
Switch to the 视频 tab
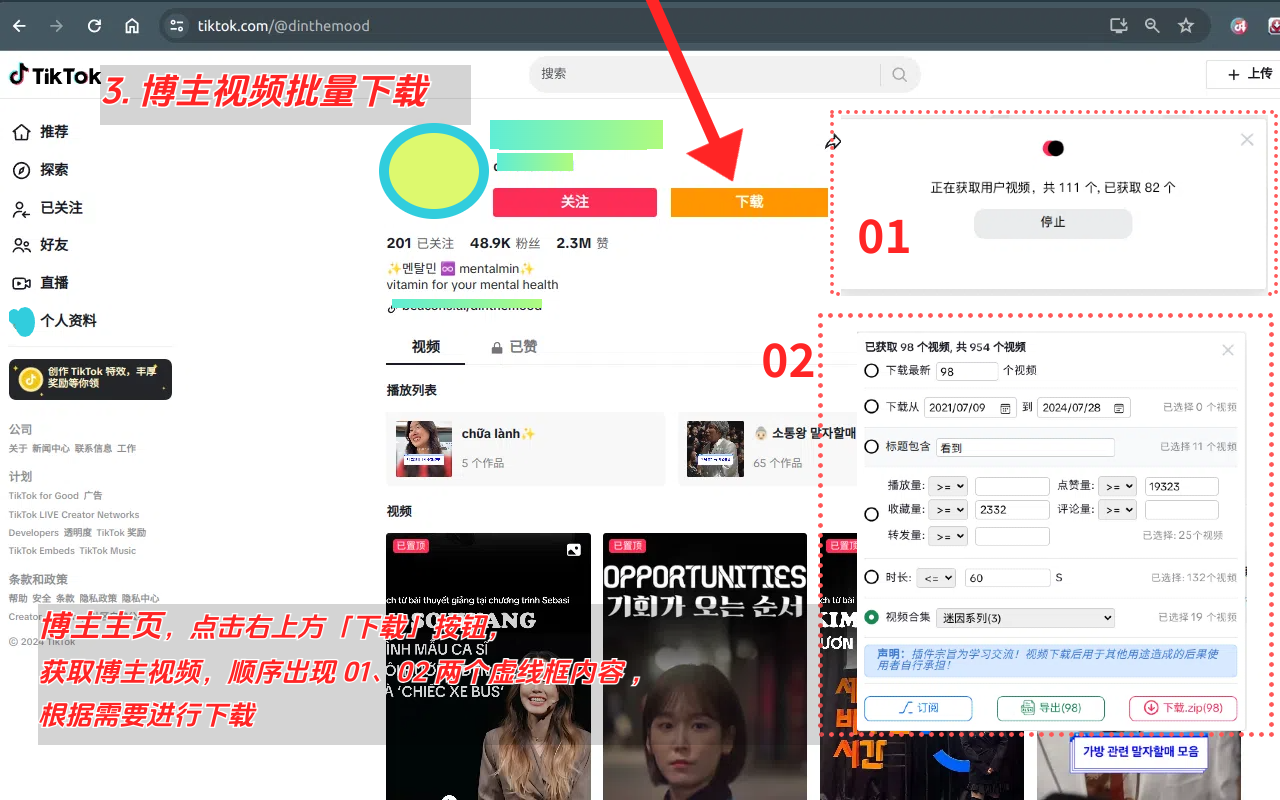pos(426,347)
